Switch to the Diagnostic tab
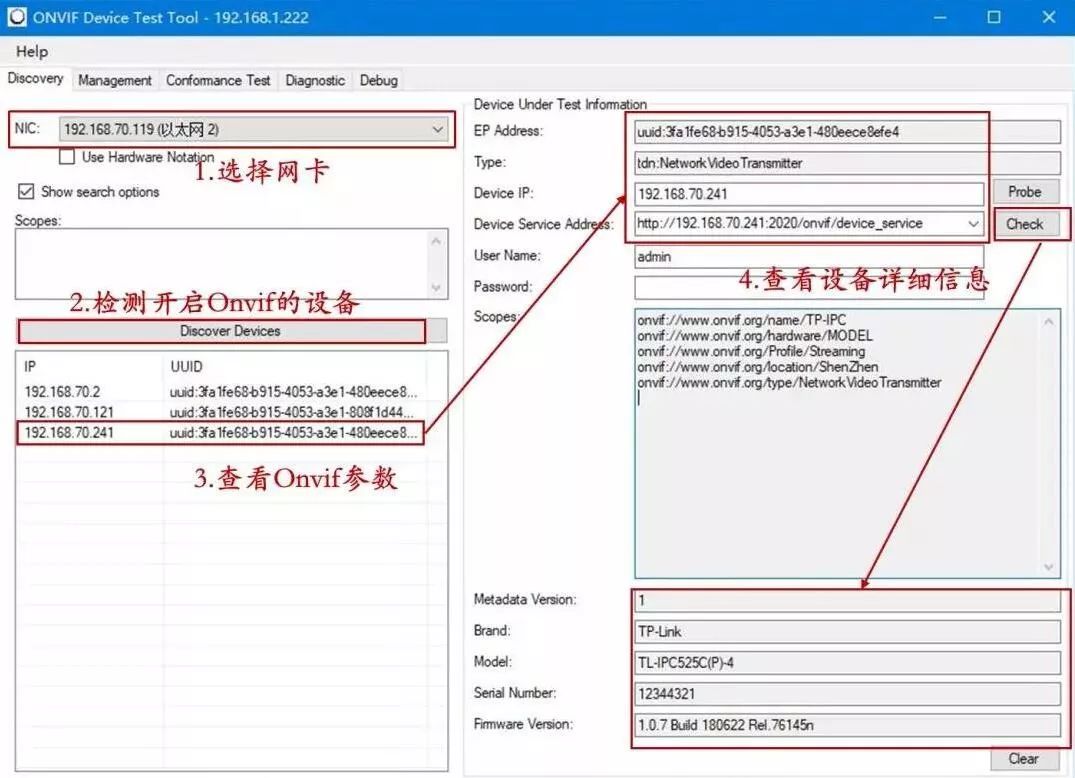The image size is (1075, 778). (315, 80)
